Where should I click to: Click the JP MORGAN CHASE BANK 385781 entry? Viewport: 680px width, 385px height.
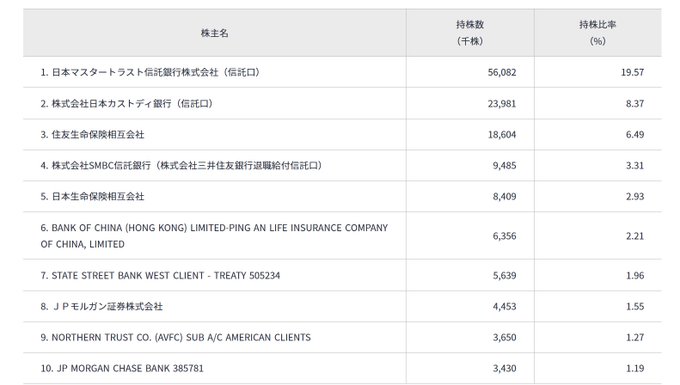click(122, 368)
